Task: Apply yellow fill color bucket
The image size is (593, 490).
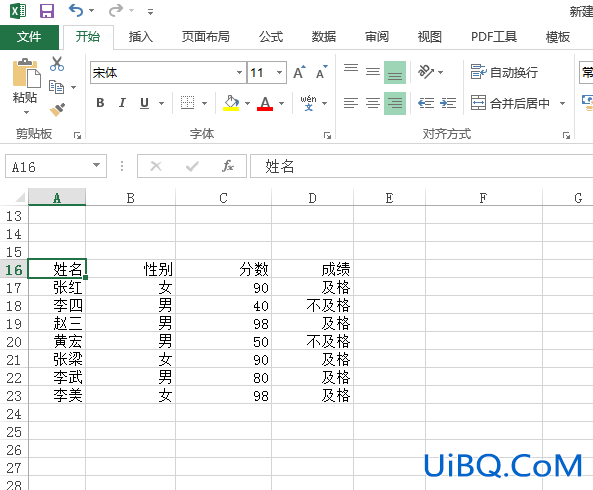Action: coord(231,102)
